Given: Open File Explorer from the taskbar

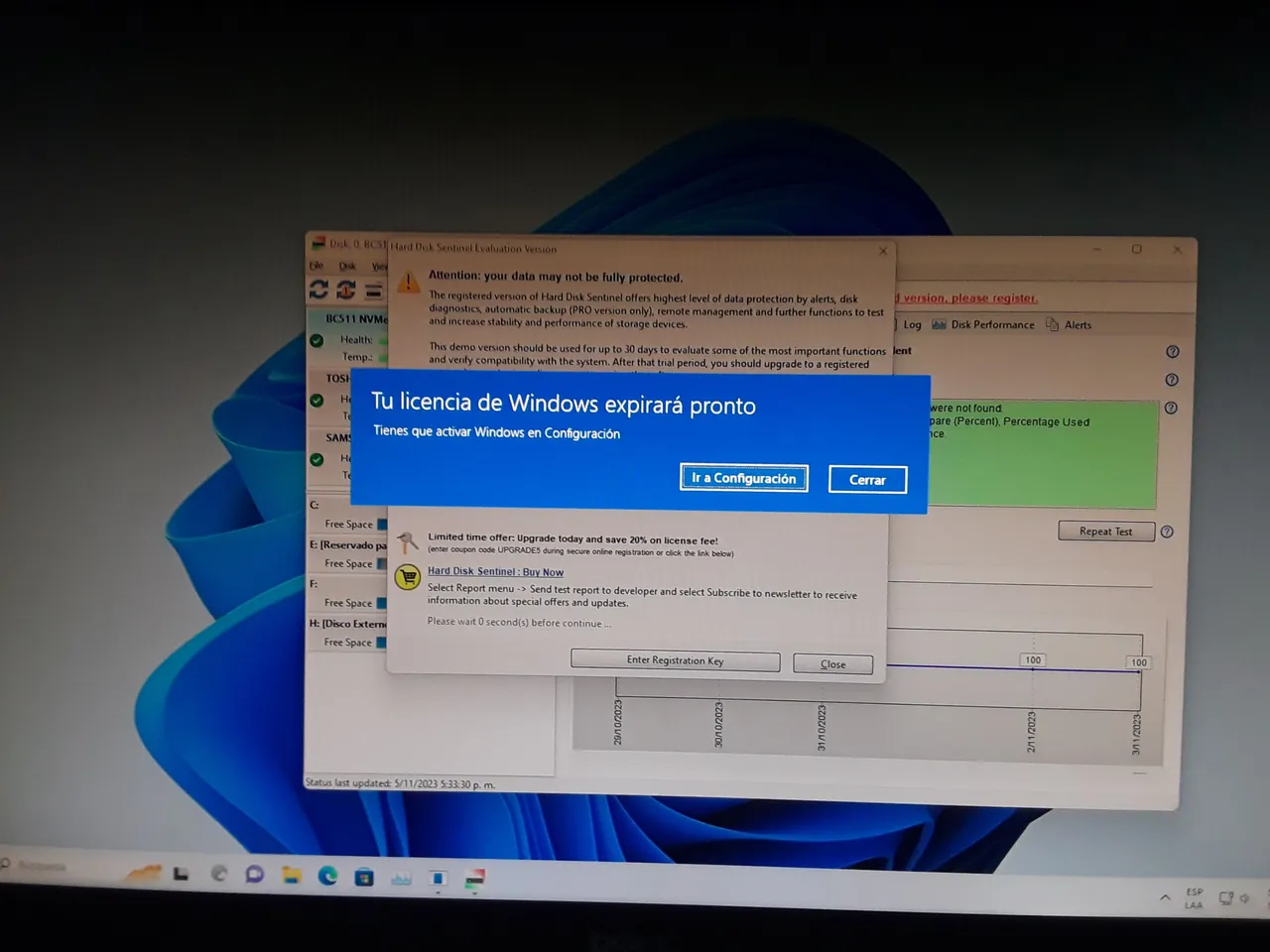Looking at the screenshot, I should coord(291,875).
